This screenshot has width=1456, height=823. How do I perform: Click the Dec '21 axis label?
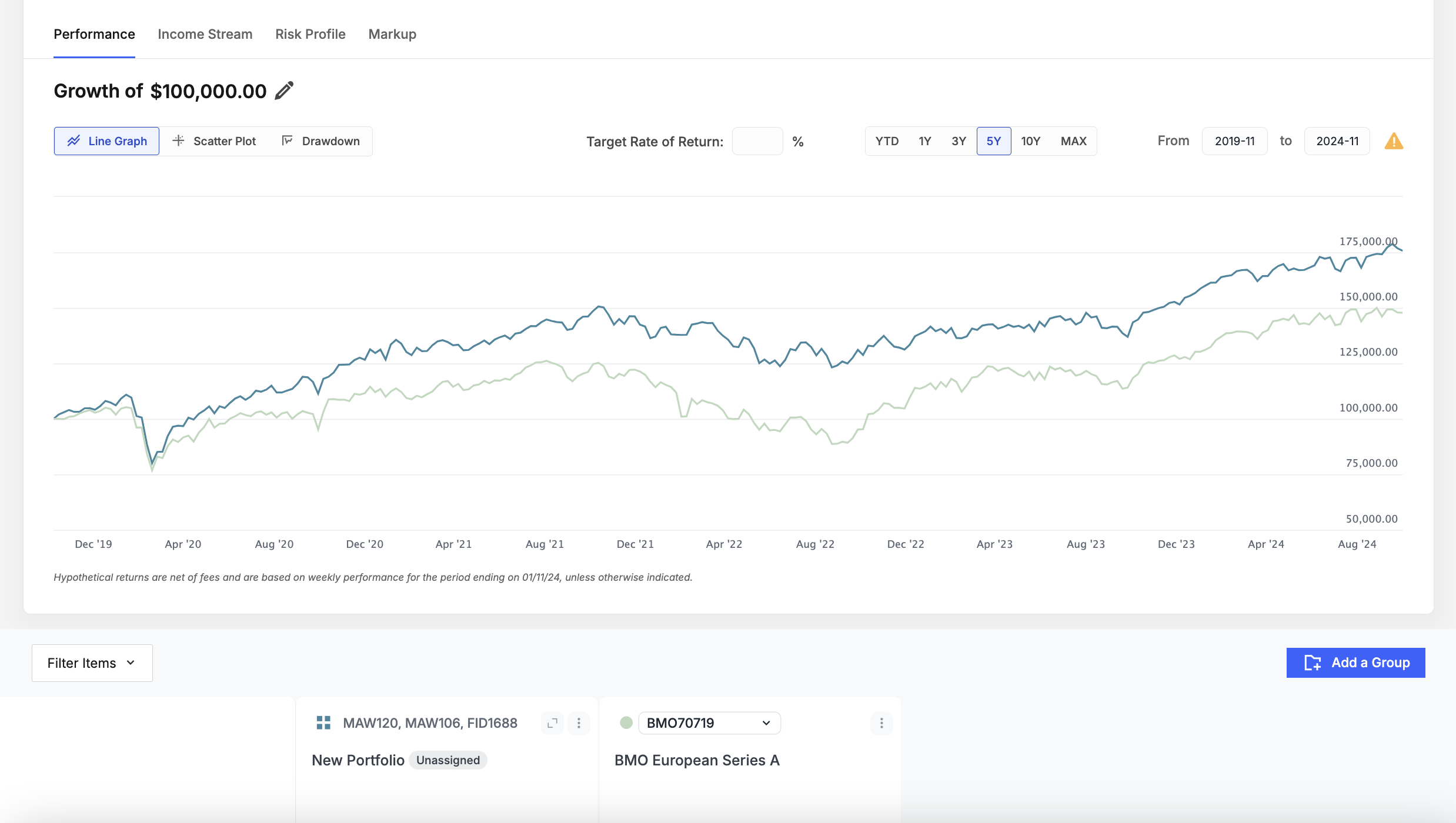tap(635, 544)
